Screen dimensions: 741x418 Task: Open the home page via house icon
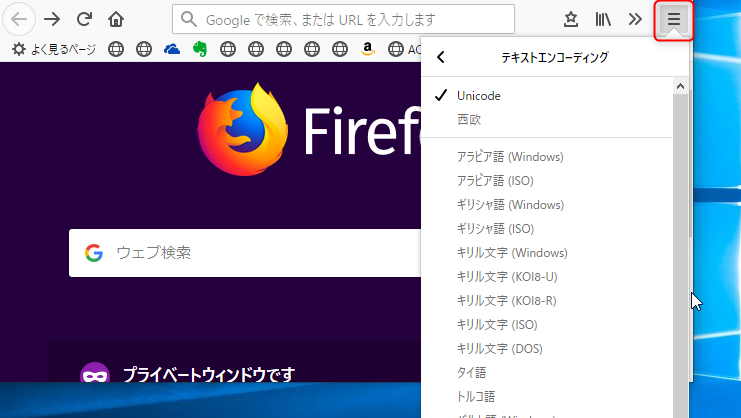(116, 19)
